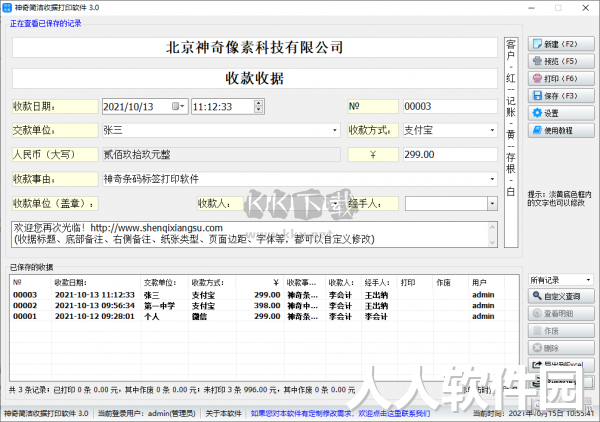Click the 收款收据 title field
The height and width of the screenshot is (422, 600).
[255, 78]
